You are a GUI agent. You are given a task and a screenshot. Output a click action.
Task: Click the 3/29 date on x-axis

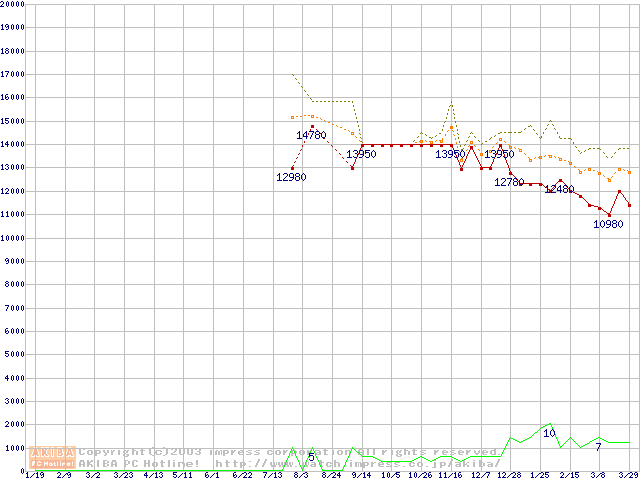point(628,475)
